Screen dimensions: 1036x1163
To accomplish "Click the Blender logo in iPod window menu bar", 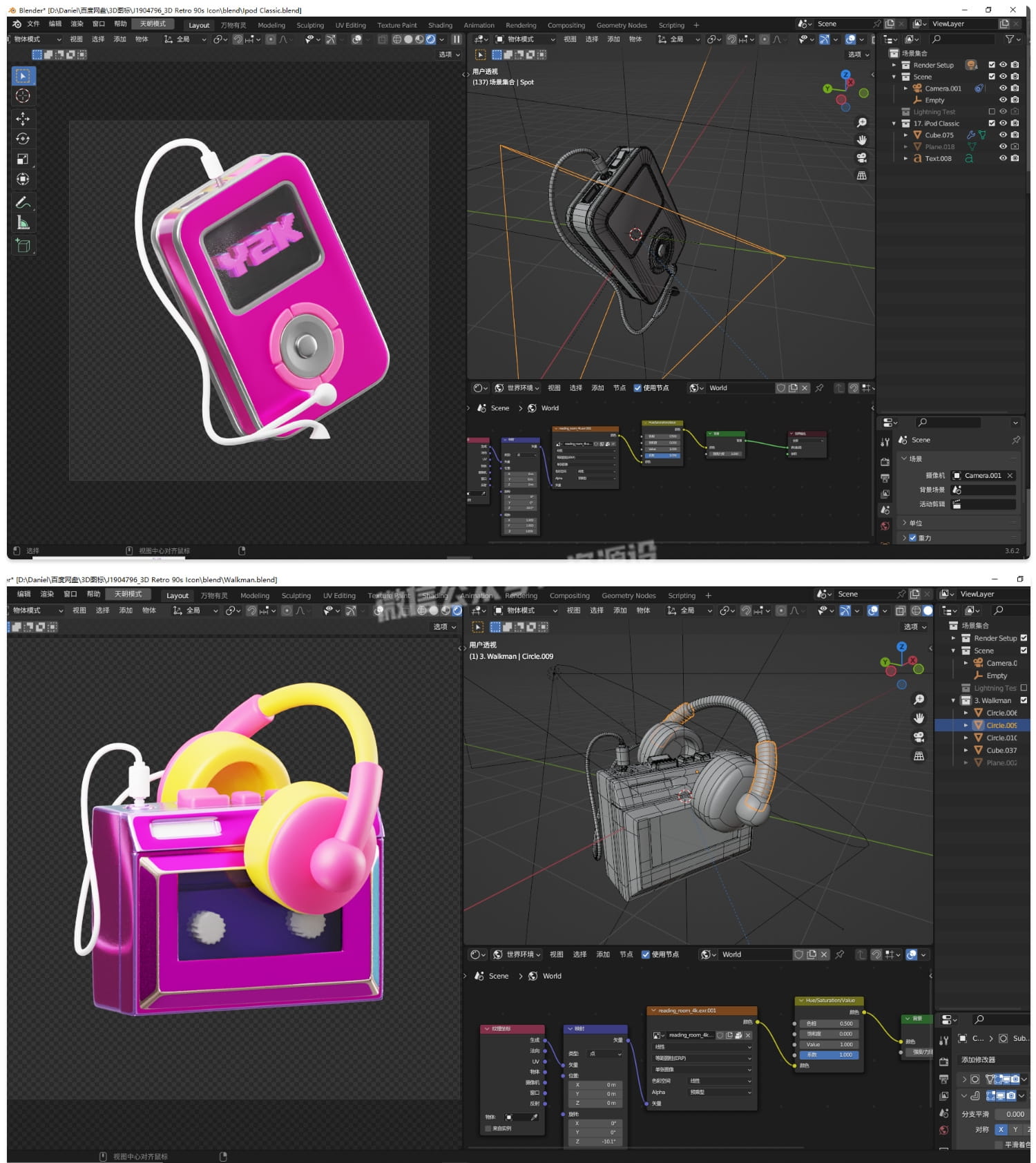I will click(x=17, y=23).
